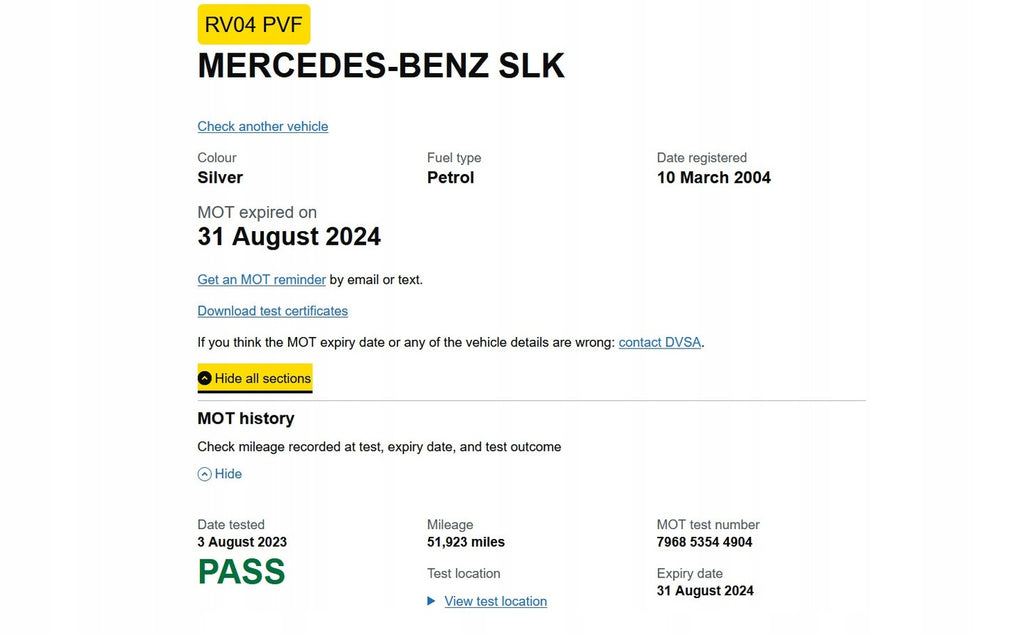Select the fuel type value 'Petrol'
This screenshot has width=1024, height=635.
pyautogui.click(x=450, y=177)
